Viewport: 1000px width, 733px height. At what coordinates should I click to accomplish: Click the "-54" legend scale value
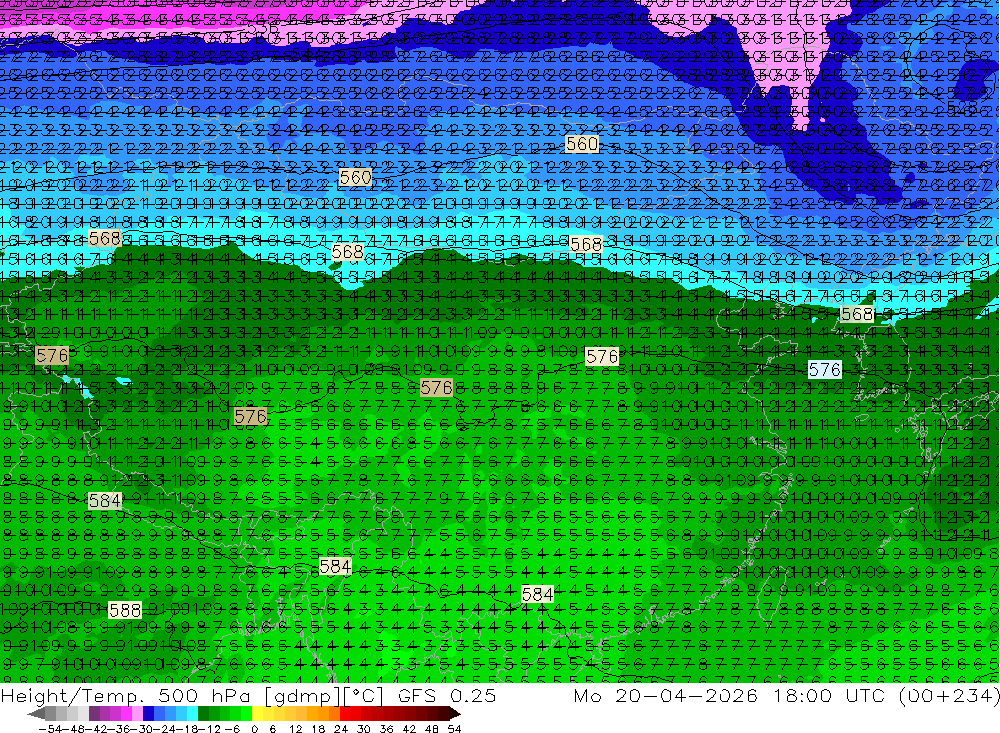(x=50, y=729)
